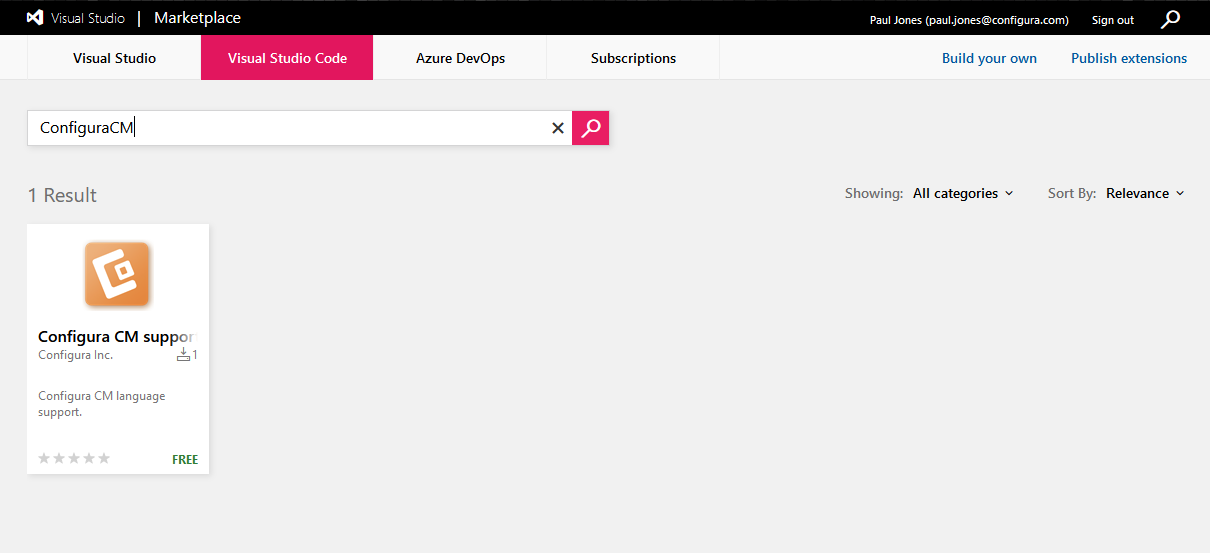Image resolution: width=1210 pixels, height=553 pixels.
Task: Click Sign out in the header
Action: 1112,20
